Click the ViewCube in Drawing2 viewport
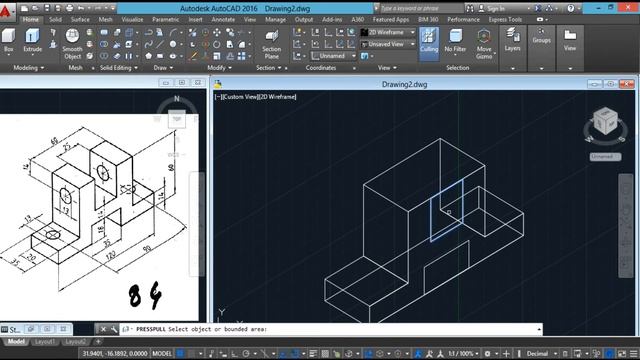This screenshot has width=640, height=360. [605, 121]
